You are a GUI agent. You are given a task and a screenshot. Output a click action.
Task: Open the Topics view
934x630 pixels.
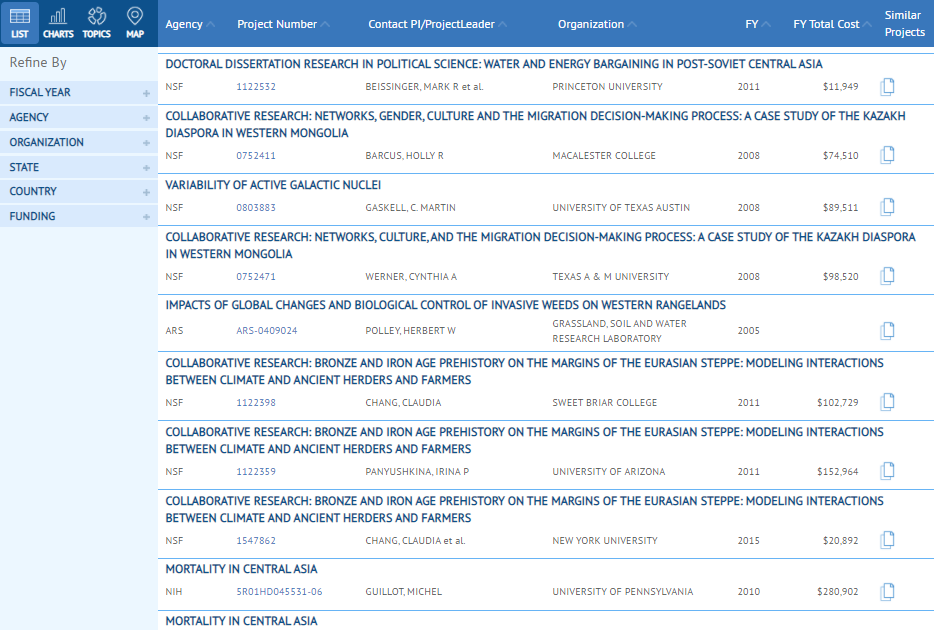tap(96, 23)
